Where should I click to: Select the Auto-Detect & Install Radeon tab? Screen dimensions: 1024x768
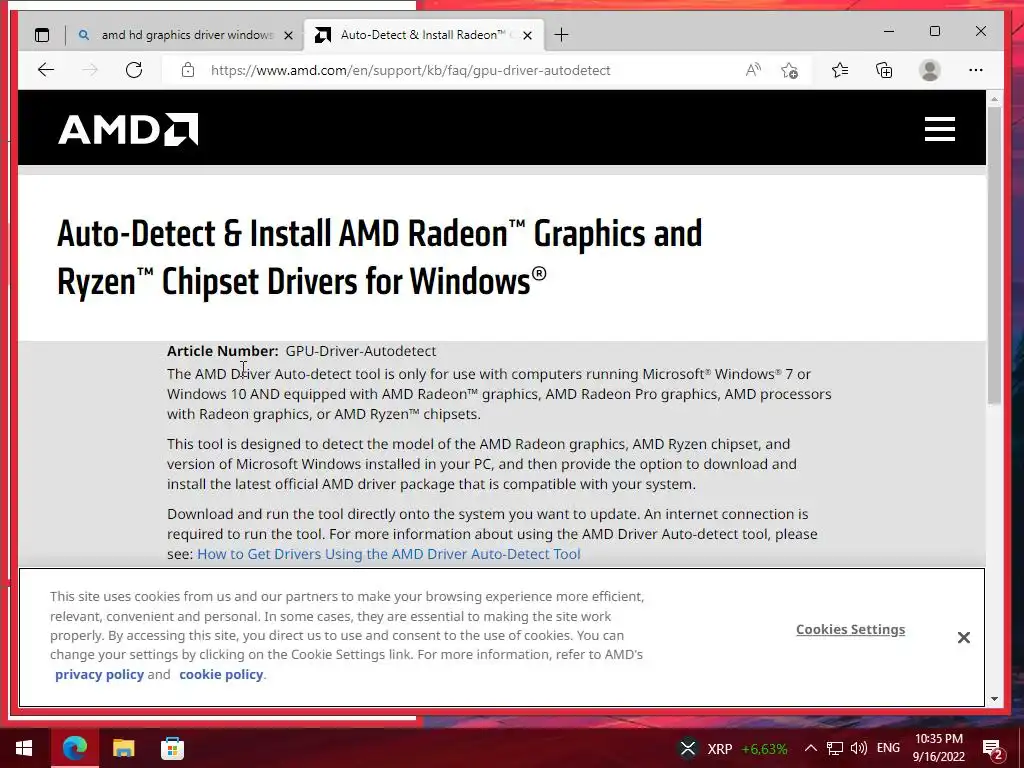423,35
